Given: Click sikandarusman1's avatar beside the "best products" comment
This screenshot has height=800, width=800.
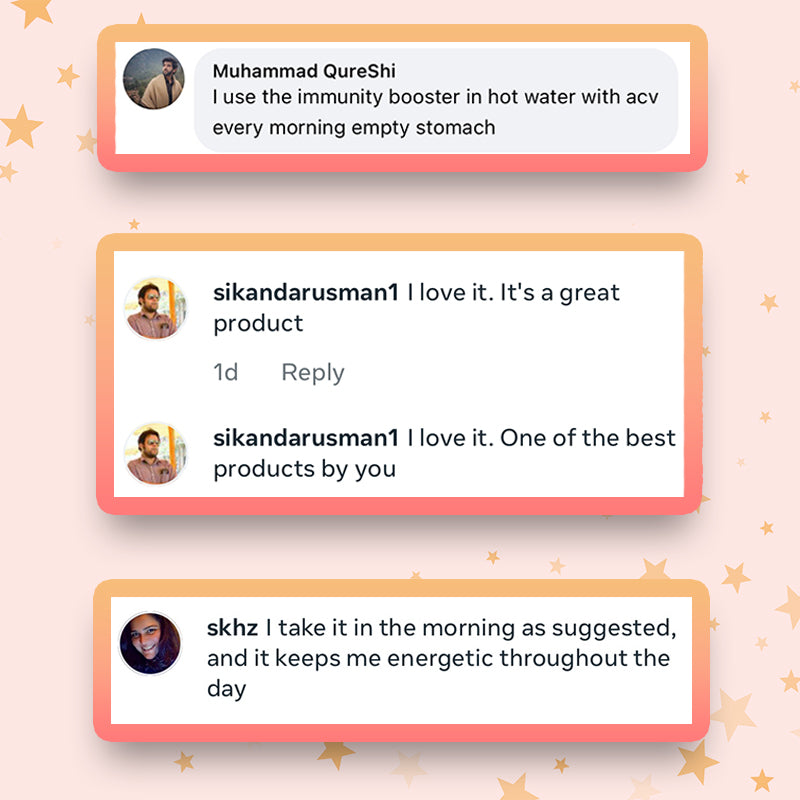Looking at the screenshot, I should 155,453.
